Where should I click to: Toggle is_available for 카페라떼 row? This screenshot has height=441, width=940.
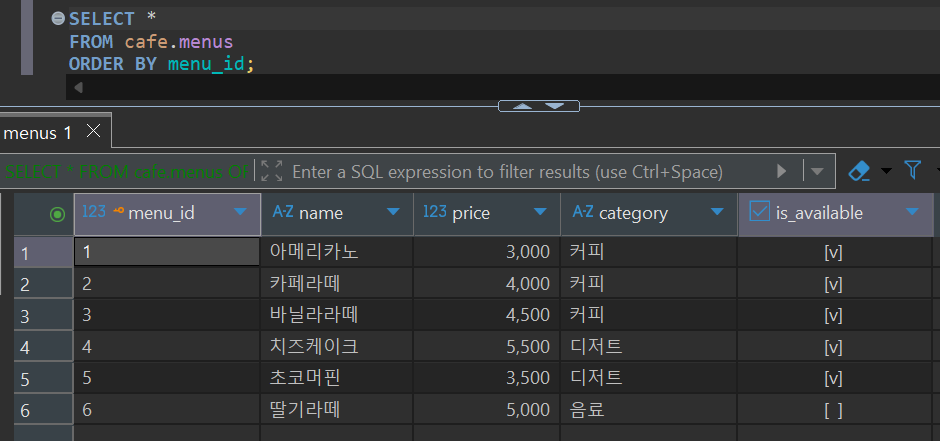pos(833,283)
